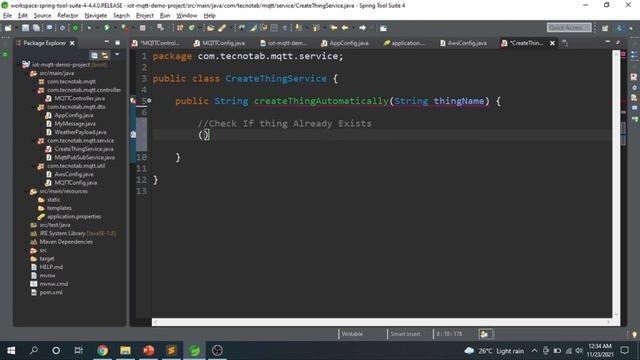Switch to the MQTTConfig.java editor tab
This screenshot has height=360, width=640.
pyautogui.click(x=220, y=43)
